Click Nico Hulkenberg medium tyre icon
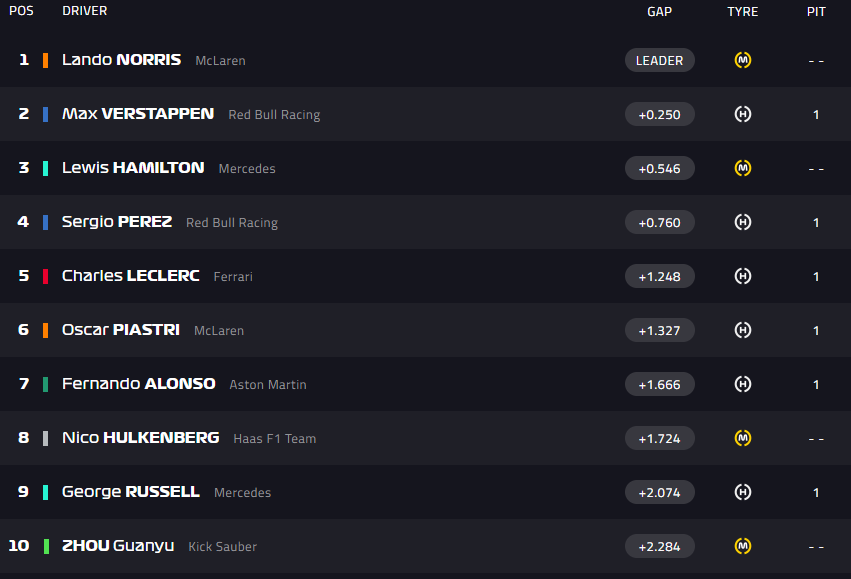The width and height of the screenshot is (851, 579). [742, 438]
